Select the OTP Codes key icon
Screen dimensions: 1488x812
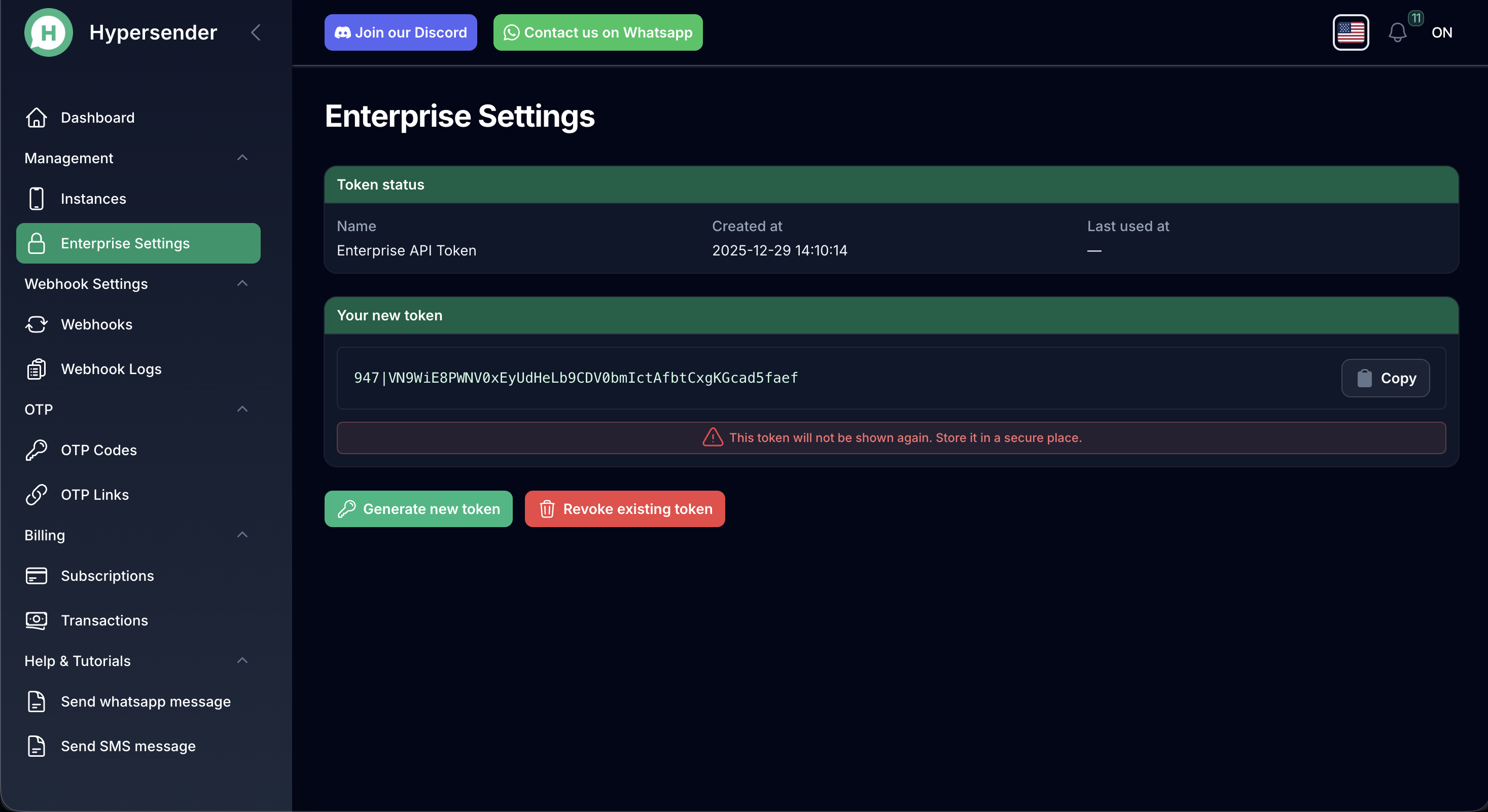click(x=37, y=450)
